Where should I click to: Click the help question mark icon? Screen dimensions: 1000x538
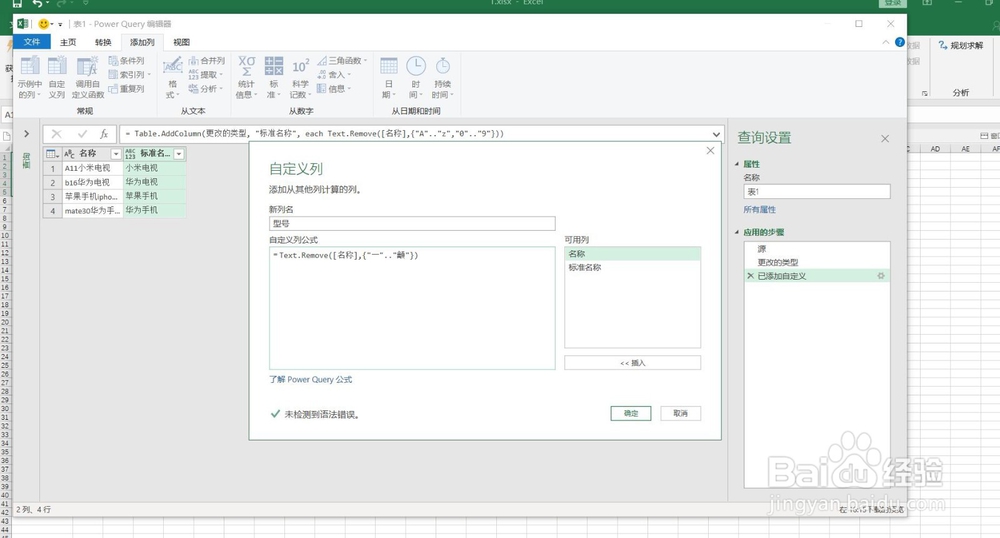tap(899, 42)
